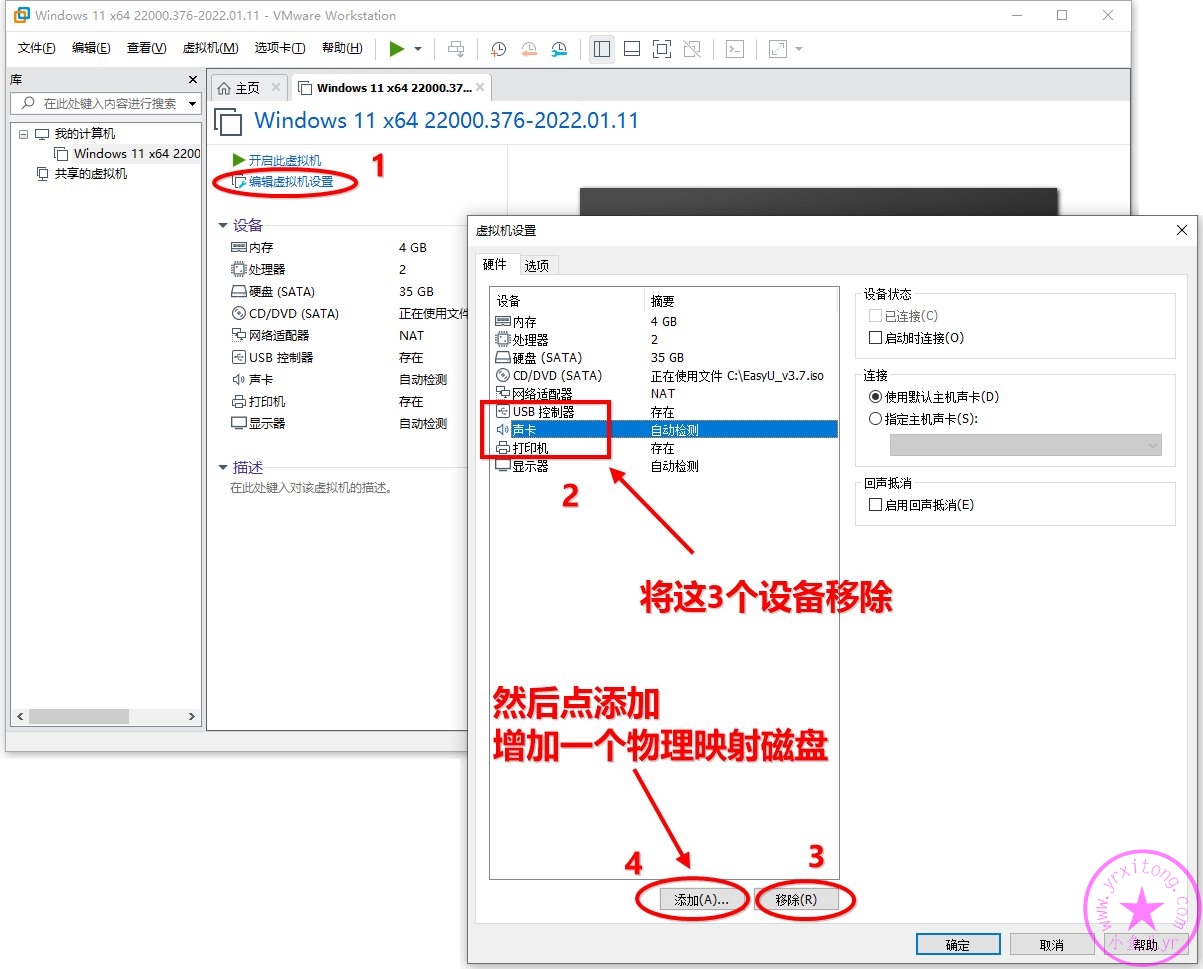Image resolution: width=1203 pixels, height=969 pixels.
Task: Open the library search dropdown arrow
Action: [193, 103]
